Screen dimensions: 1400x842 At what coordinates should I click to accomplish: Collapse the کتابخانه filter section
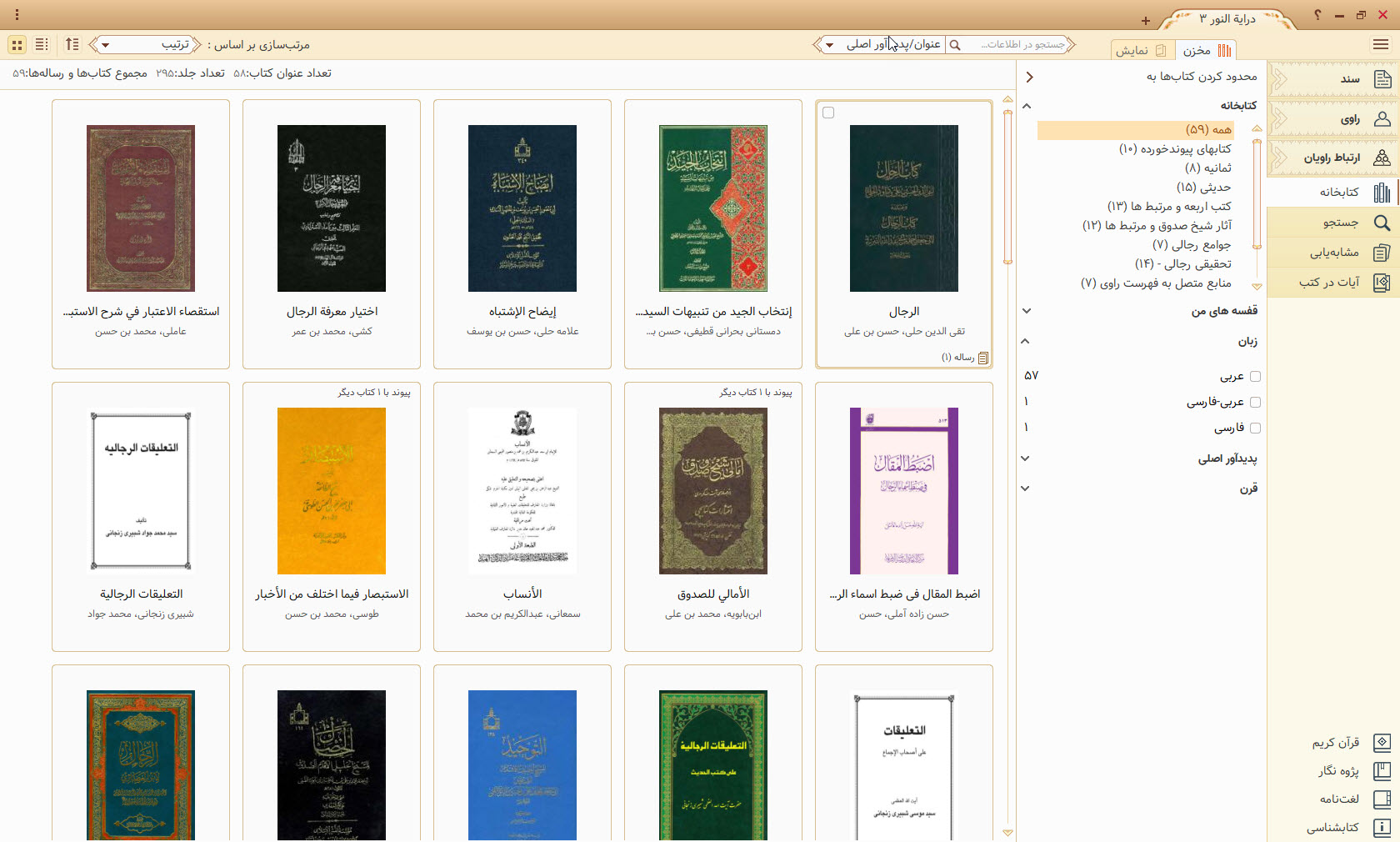coord(1027,106)
